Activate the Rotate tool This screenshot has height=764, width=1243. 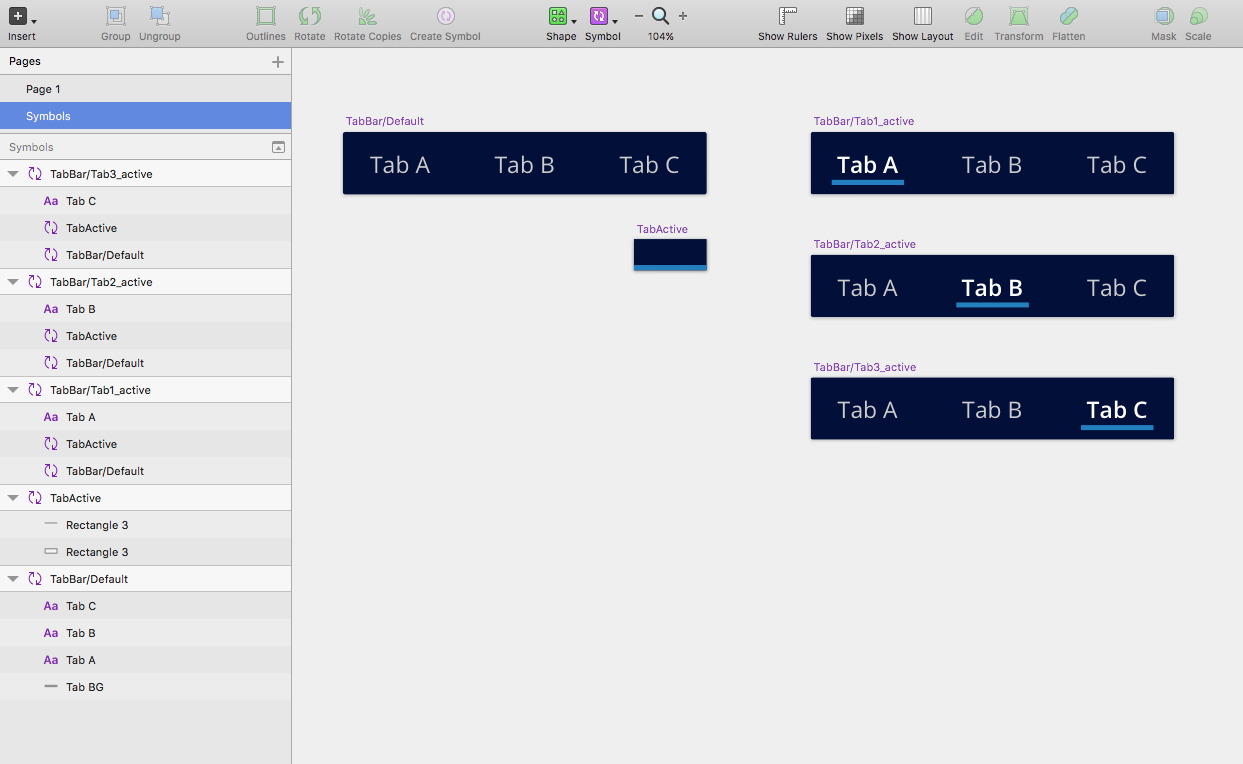(309, 16)
